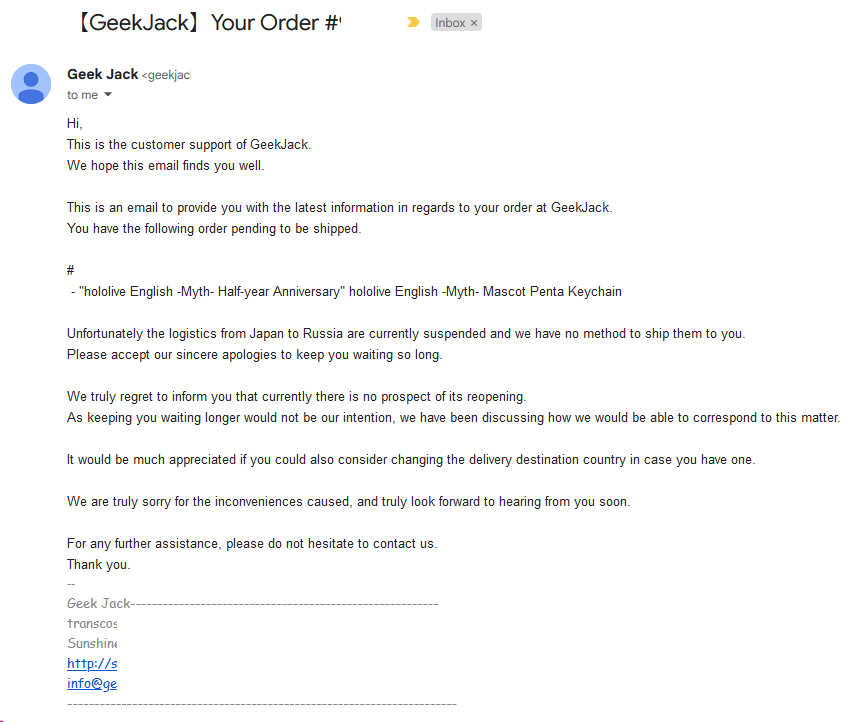Open the http:// link in signature
The width and height of the screenshot is (852, 722).
coord(92,663)
